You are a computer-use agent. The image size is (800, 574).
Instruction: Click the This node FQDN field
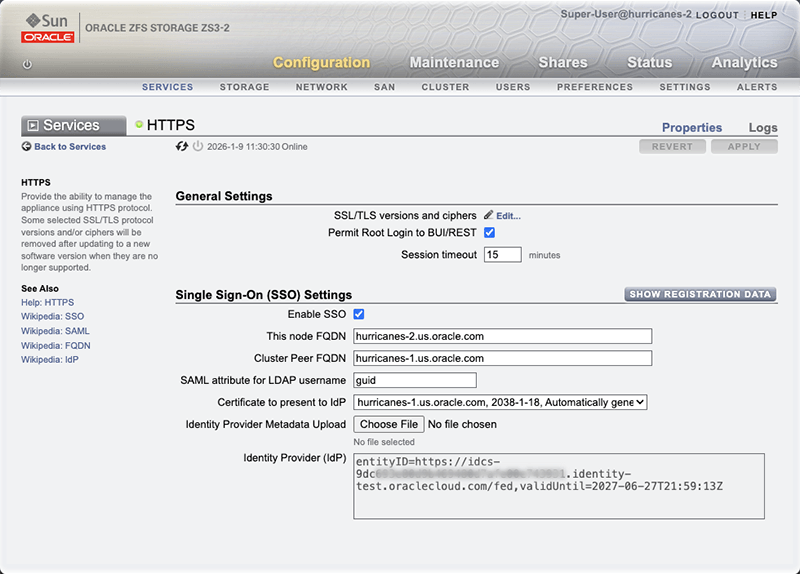(x=503, y=336)
